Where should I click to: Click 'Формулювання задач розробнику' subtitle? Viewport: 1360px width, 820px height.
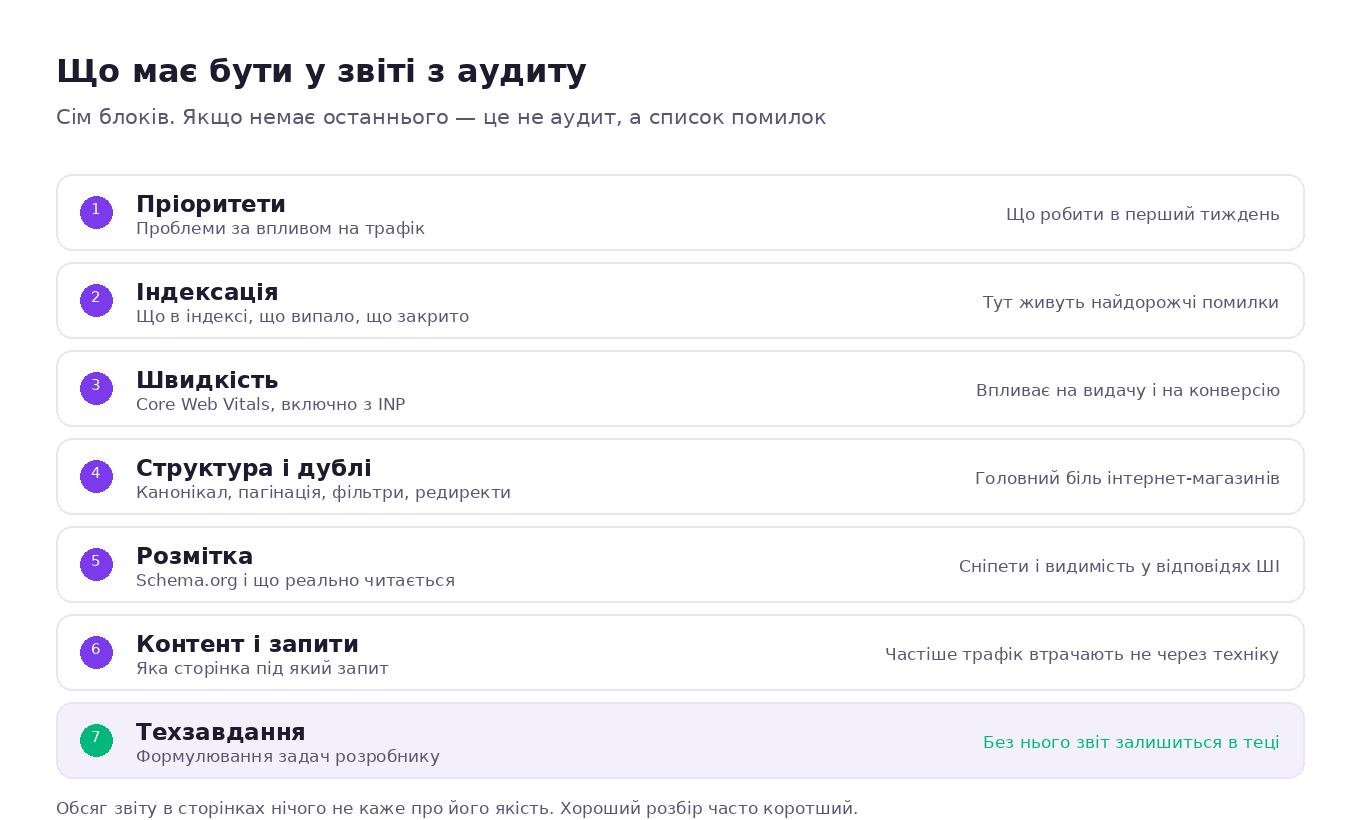(x=288, y=757)
